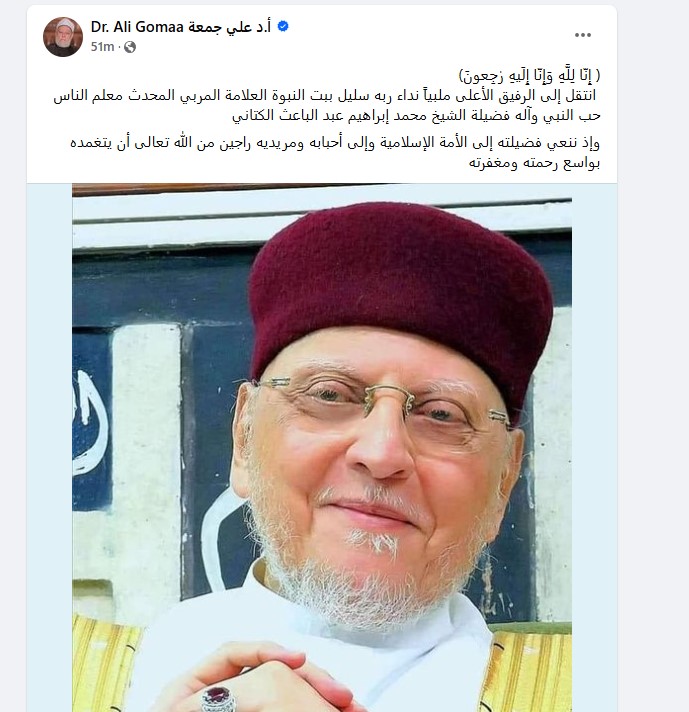Viewport: 689px width, 712px height.
Task: Click the Arabic name أ.د علي جمعة
Action: (229, 27)
